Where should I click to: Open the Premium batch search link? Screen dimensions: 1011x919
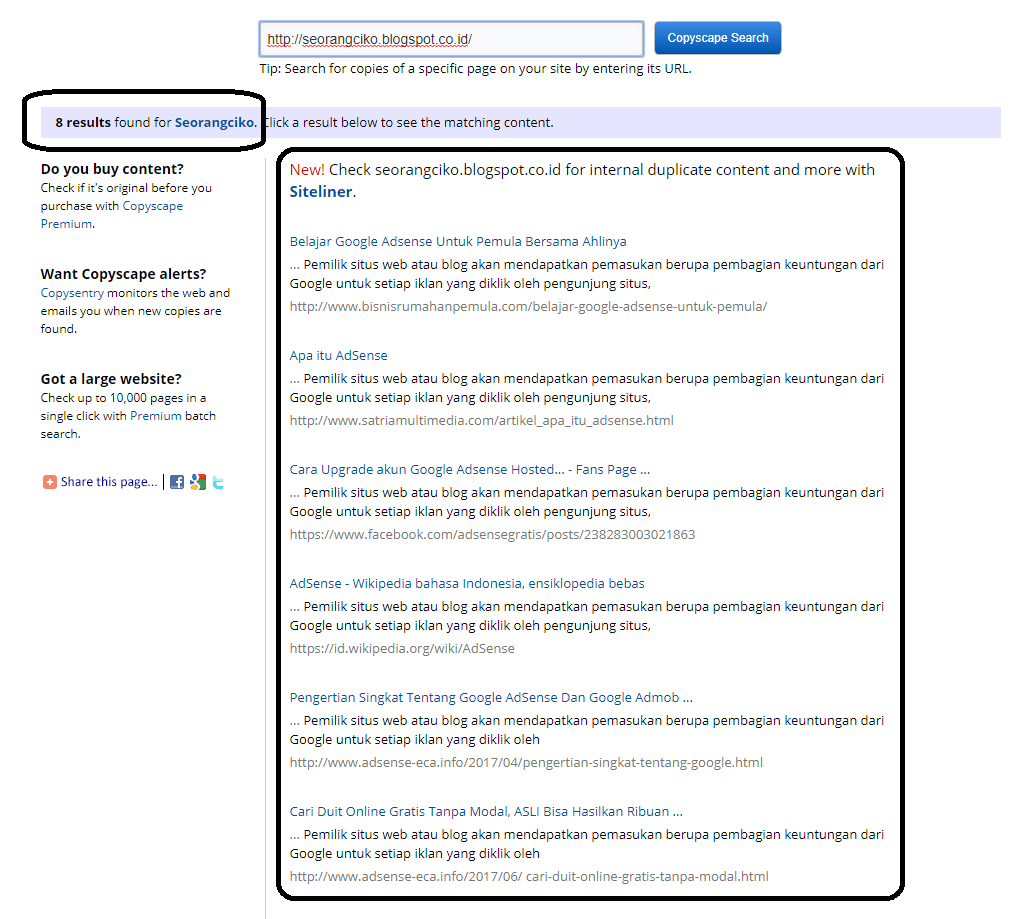(x=155, y=416)
